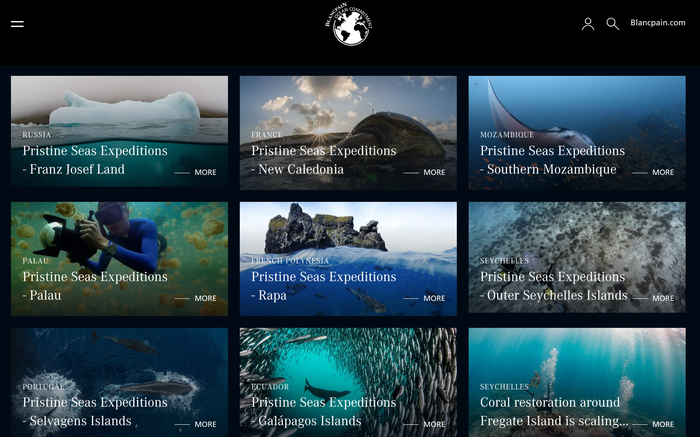
Task: Open Coral restoration around Fregate Island article
Action: pyautogui.click(x=554, y=412)
